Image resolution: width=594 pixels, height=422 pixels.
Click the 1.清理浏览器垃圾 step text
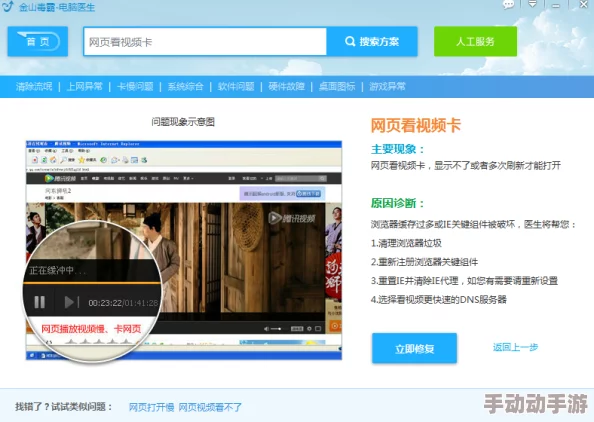point(406,243)
